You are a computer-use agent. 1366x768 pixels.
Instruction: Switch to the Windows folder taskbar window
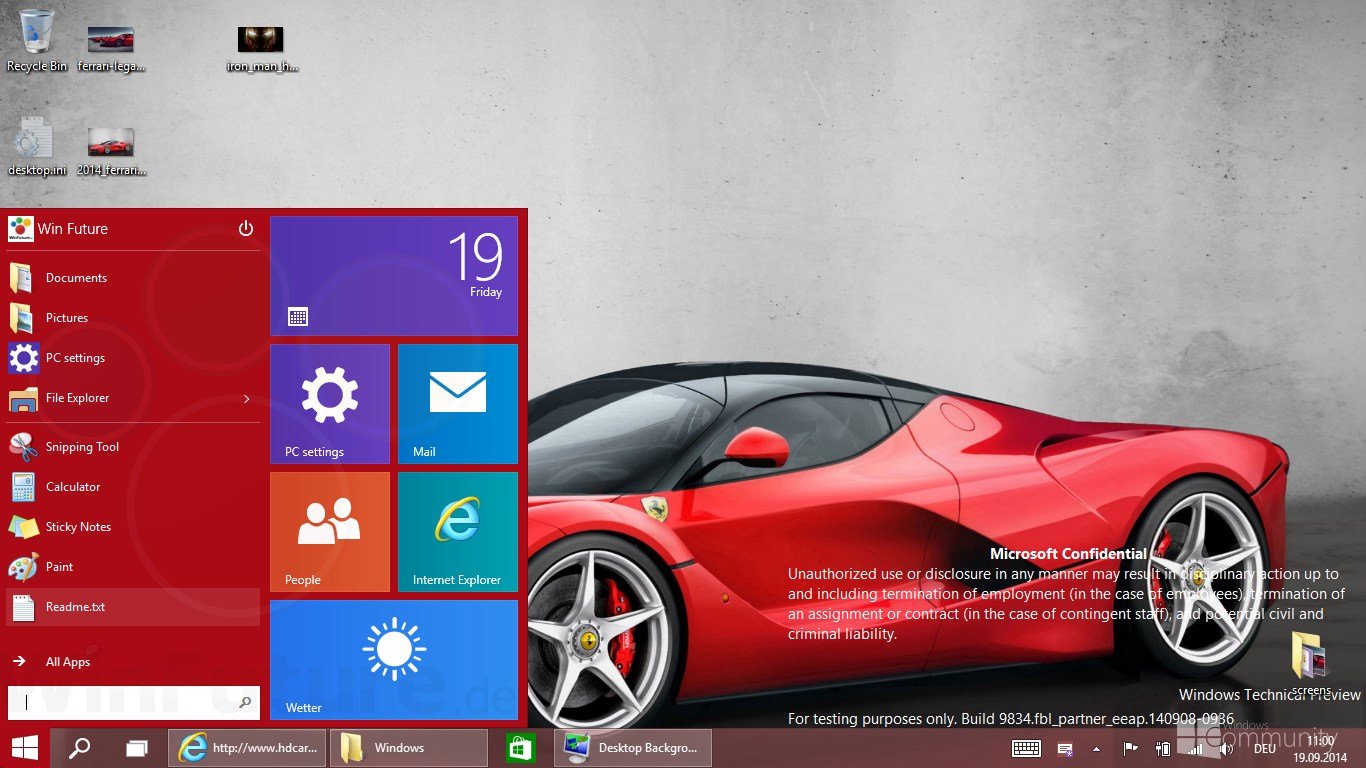tap(408, 748)
